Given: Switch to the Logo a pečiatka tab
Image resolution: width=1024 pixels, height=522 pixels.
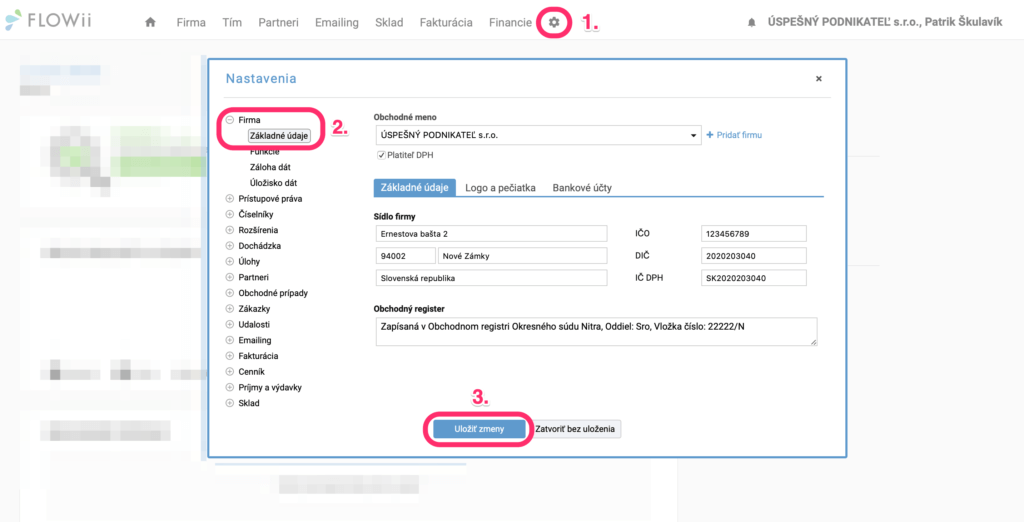Looking at the screenshot, I should tap(501, 188).
